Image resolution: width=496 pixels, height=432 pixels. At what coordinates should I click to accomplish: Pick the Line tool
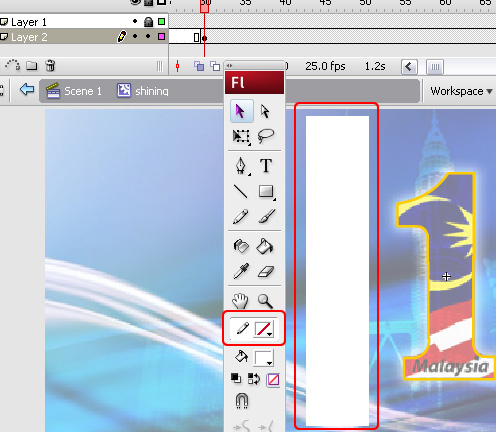[x=240, y=191]
